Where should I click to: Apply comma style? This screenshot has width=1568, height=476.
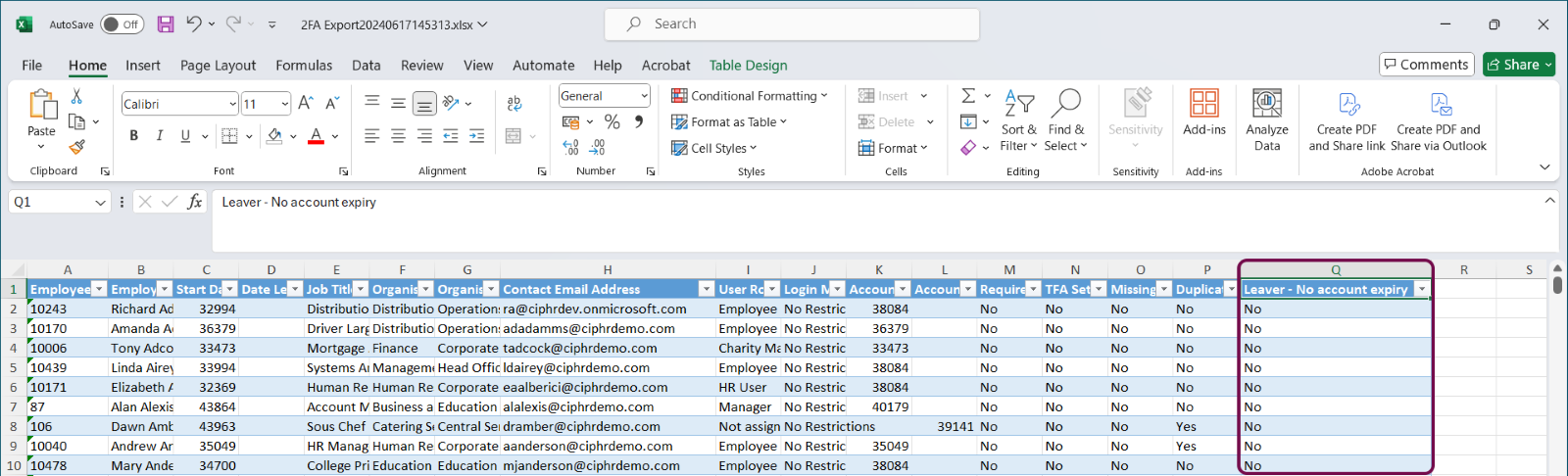pyautogui.click(x=639, y=121)
